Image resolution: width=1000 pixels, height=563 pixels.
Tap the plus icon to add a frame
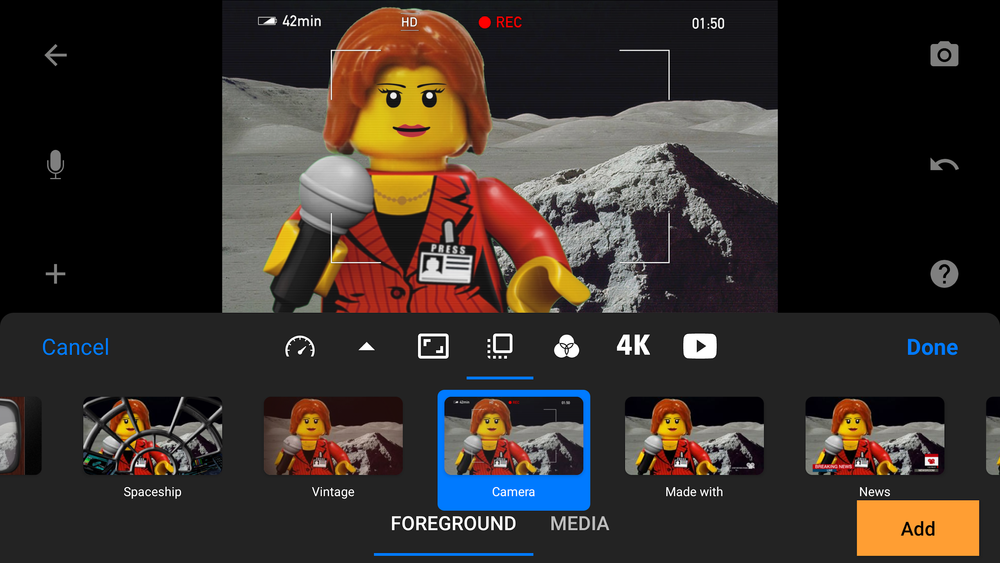(56, 274)
